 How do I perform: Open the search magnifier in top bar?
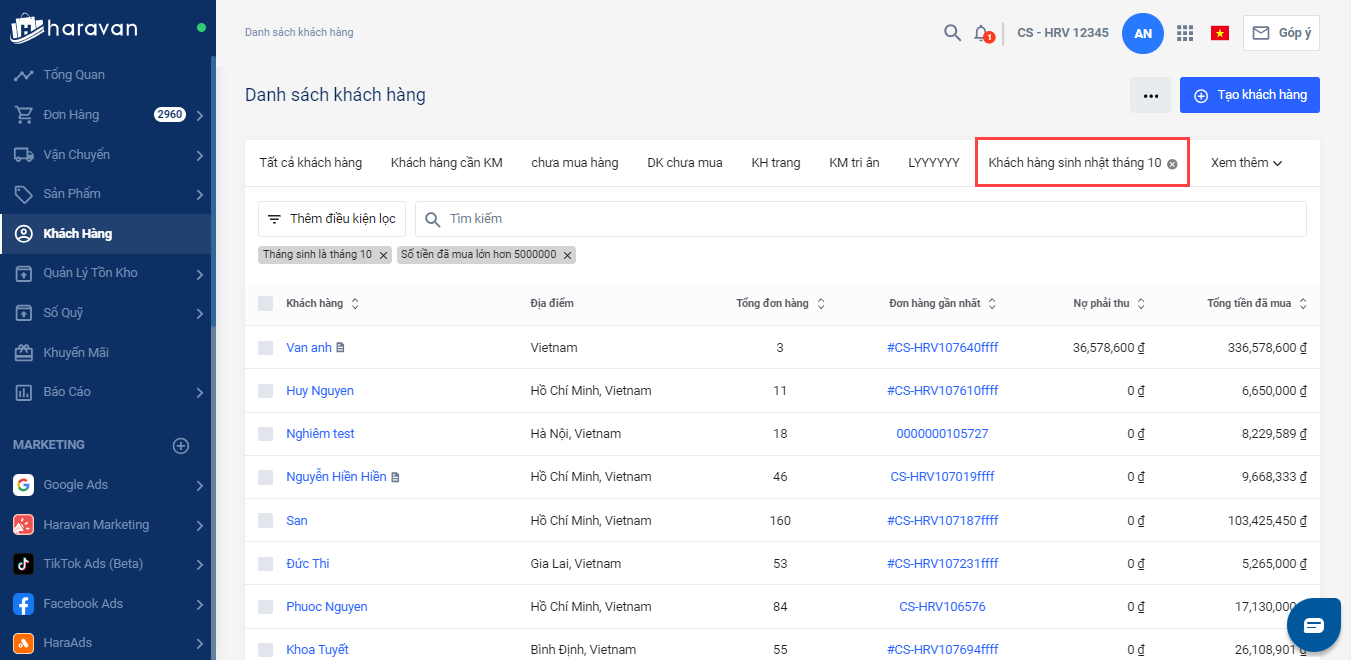click(x=952, y=33)
